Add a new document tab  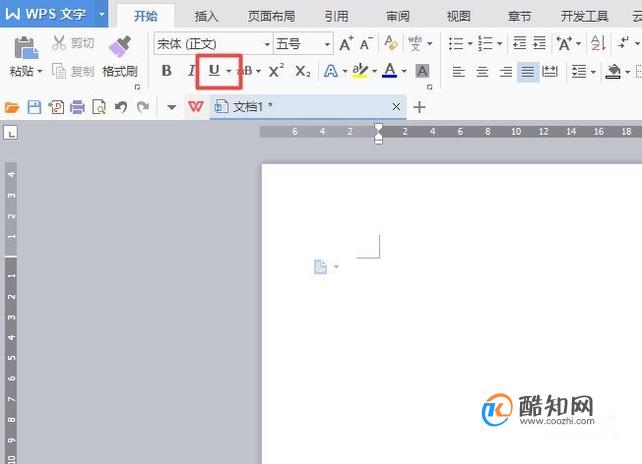pos(419,107)
